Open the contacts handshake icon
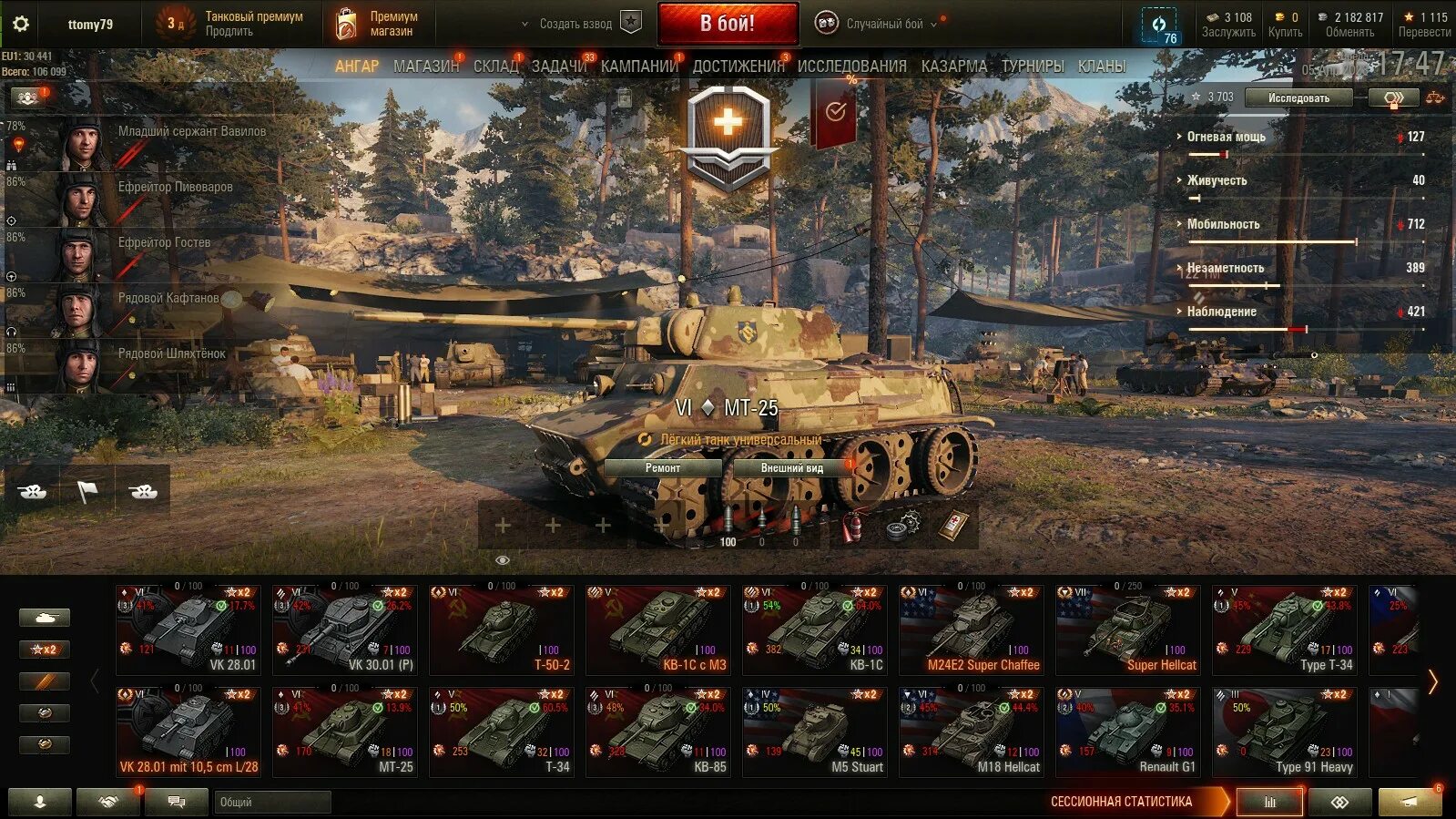 click(107, 802)
